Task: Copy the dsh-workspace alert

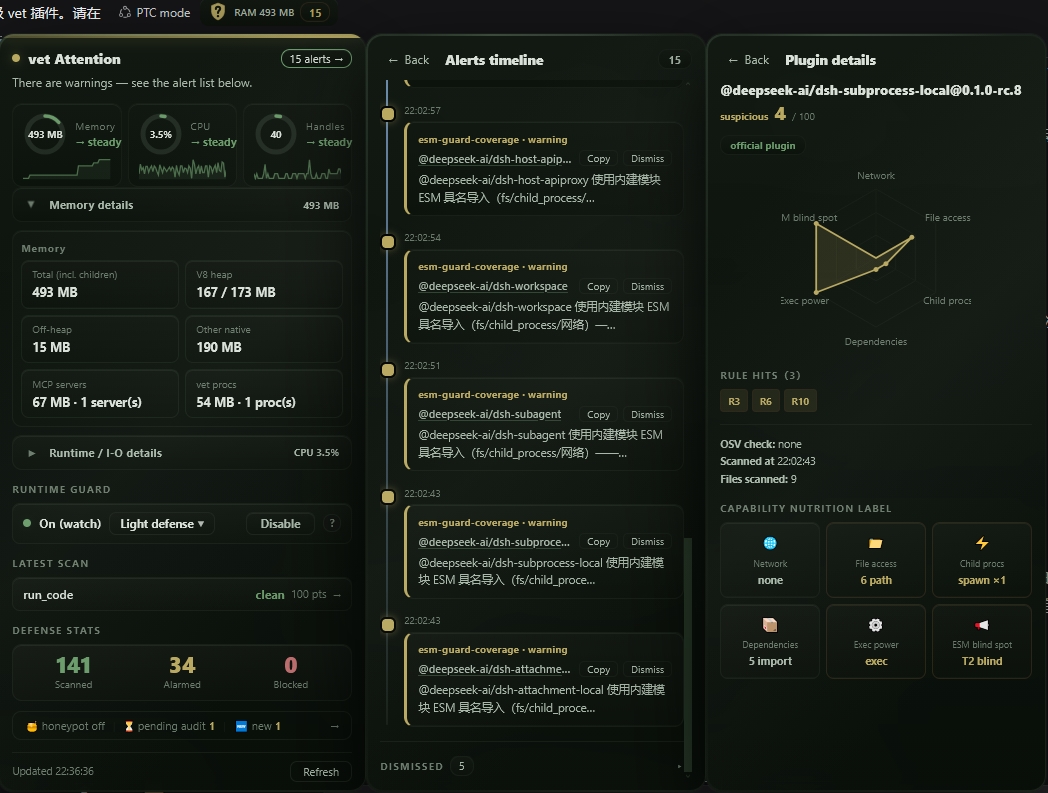Action: click(x=598, y=286)
